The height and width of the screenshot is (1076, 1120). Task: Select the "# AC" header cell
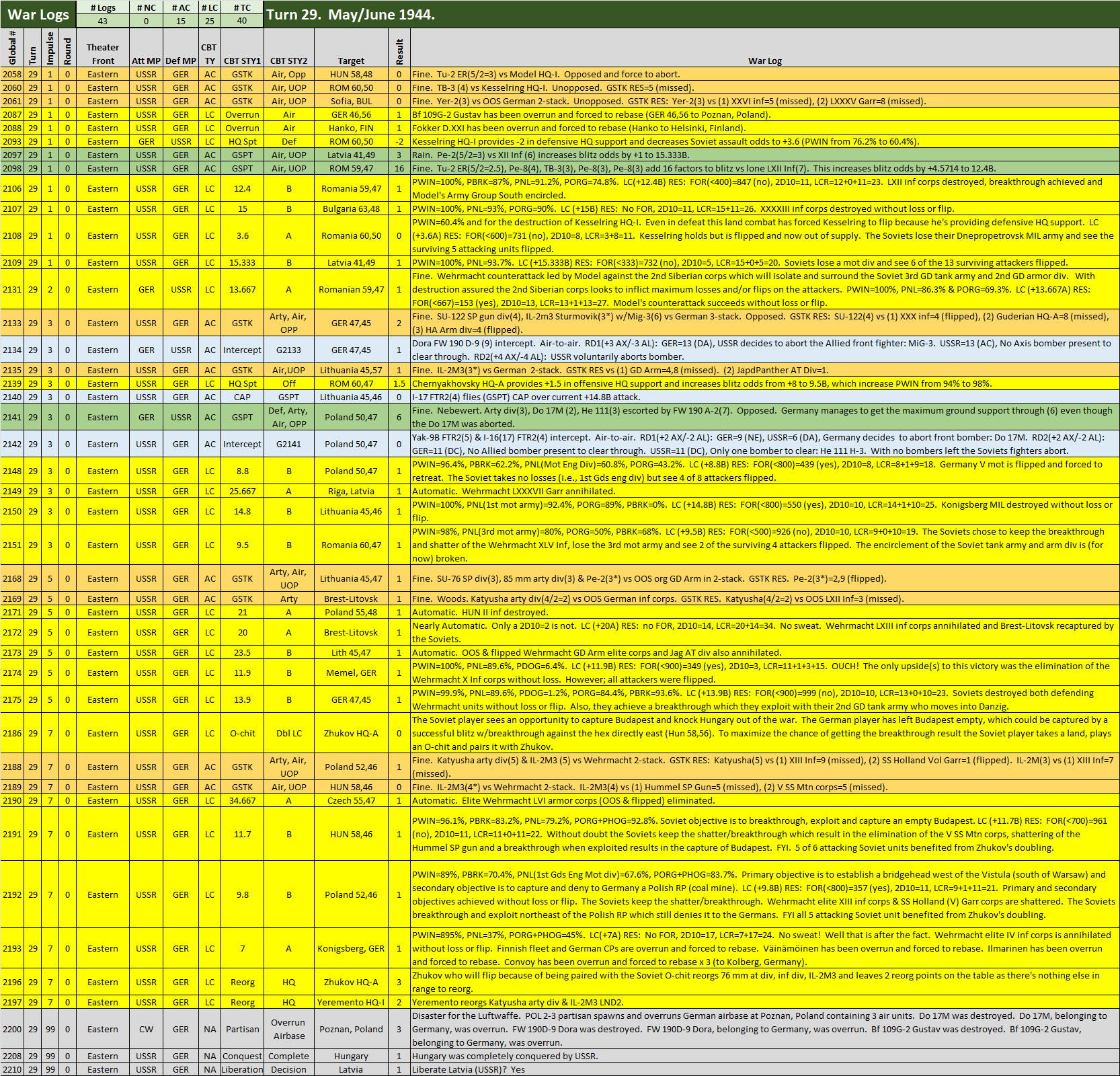(181, 7)
